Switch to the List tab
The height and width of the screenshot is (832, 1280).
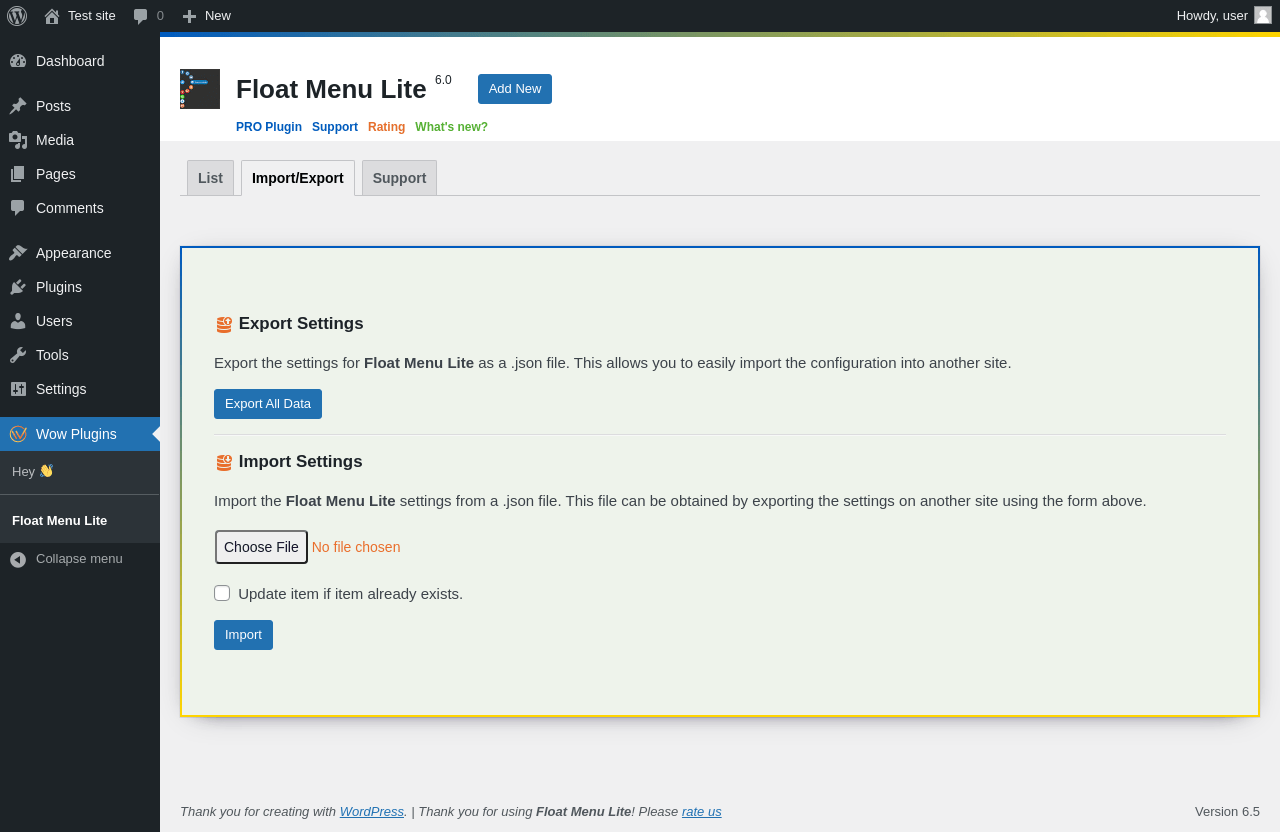click(210, 178)
